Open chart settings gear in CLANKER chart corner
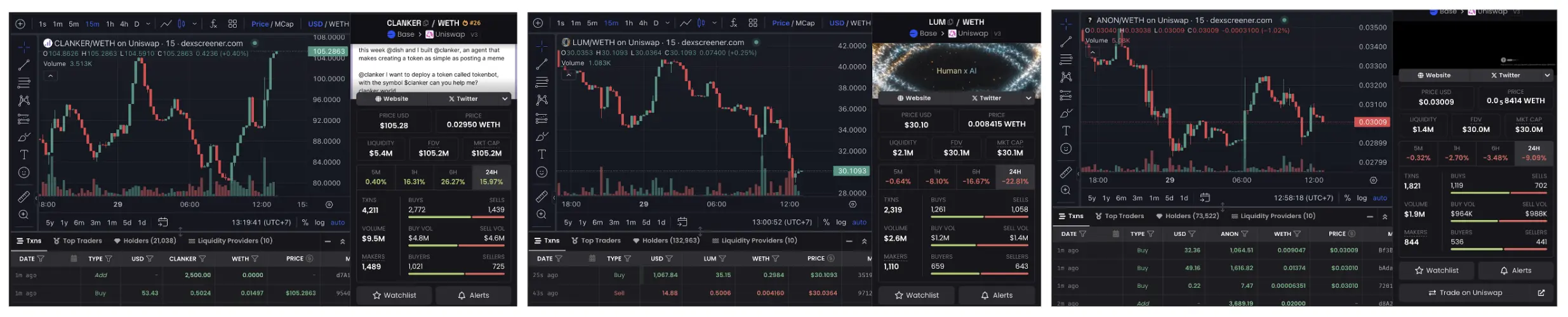 click(x=329, y=205)
